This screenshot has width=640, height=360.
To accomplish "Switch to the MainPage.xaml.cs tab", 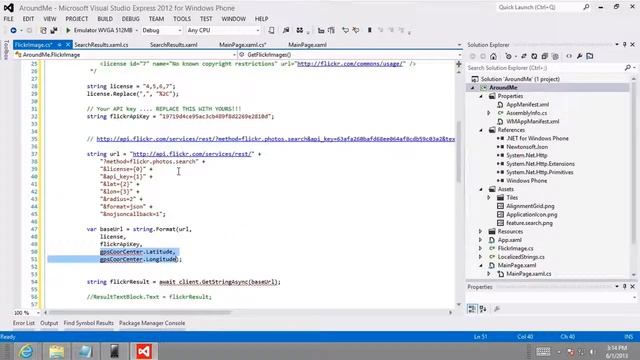I will tap(242, 45).
